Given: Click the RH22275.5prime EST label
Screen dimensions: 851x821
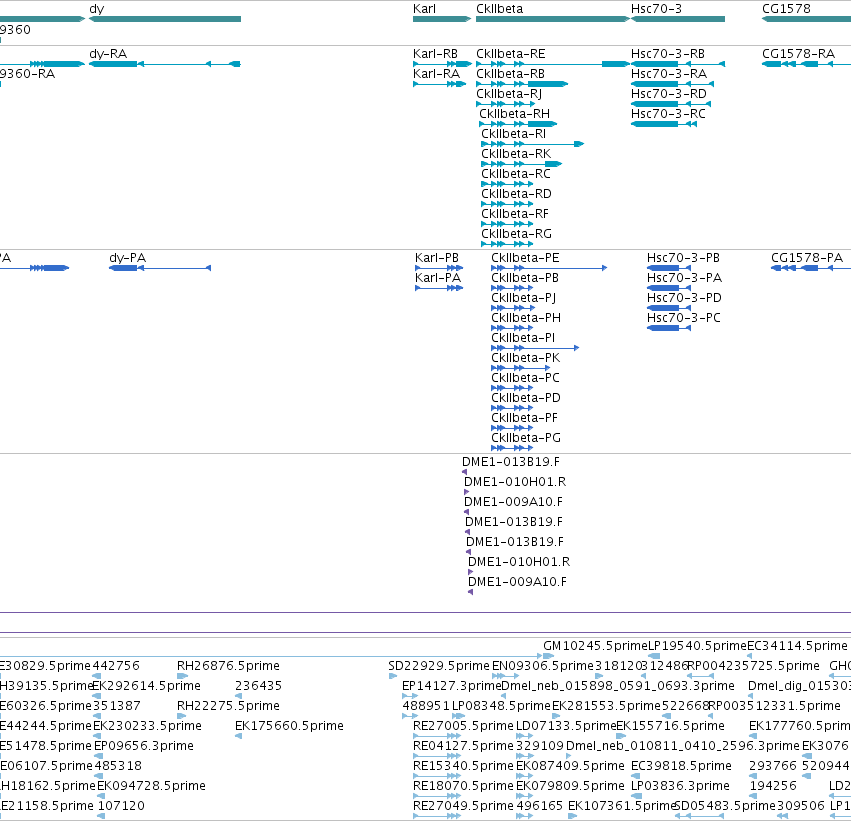Looking at the screenshot, I should [228, 706].
